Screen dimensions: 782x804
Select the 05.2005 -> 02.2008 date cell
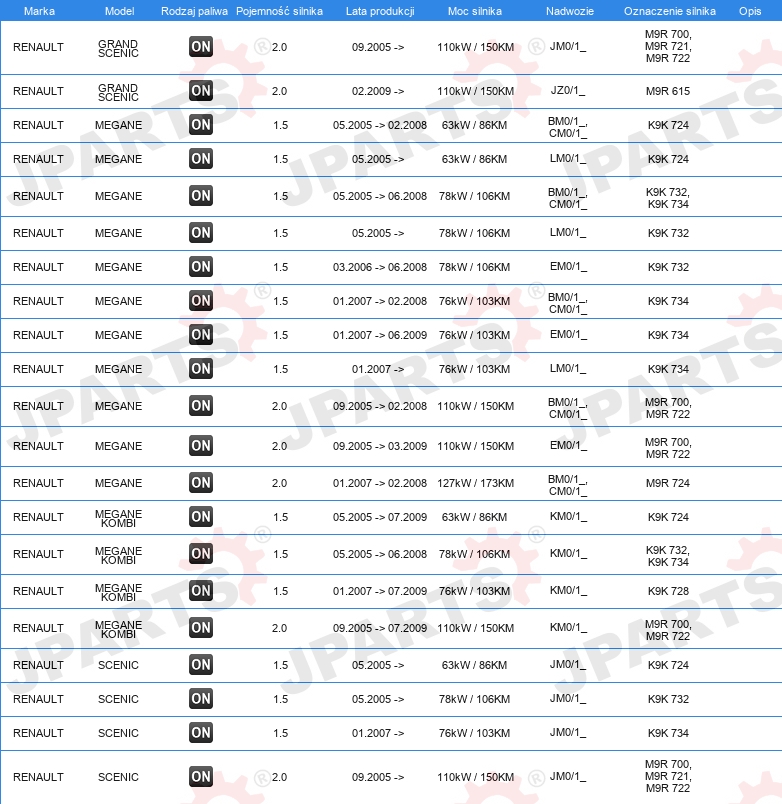click(379, 125)
